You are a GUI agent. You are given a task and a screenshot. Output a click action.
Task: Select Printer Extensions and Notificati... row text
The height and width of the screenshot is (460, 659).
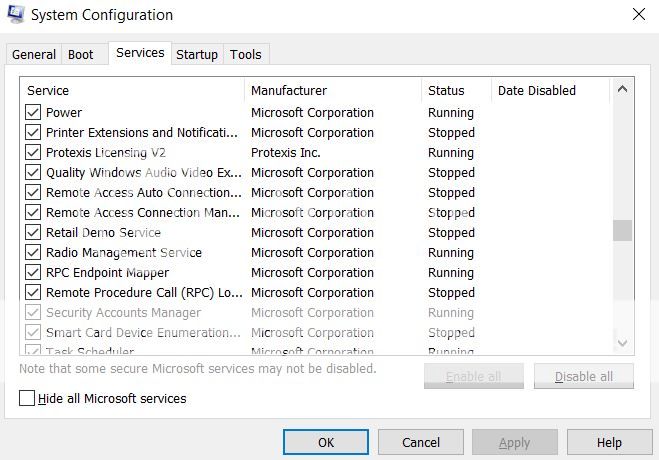coord(142,132)
